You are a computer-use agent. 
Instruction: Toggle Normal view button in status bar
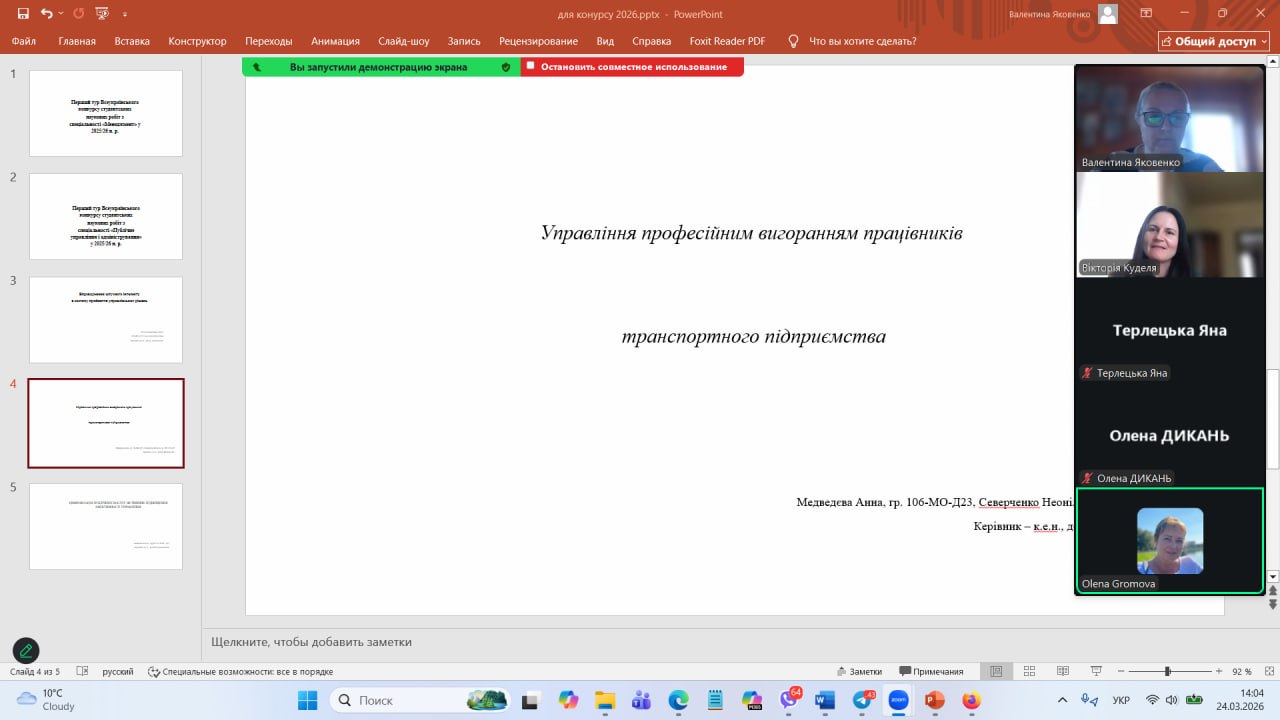pos(995,671)
